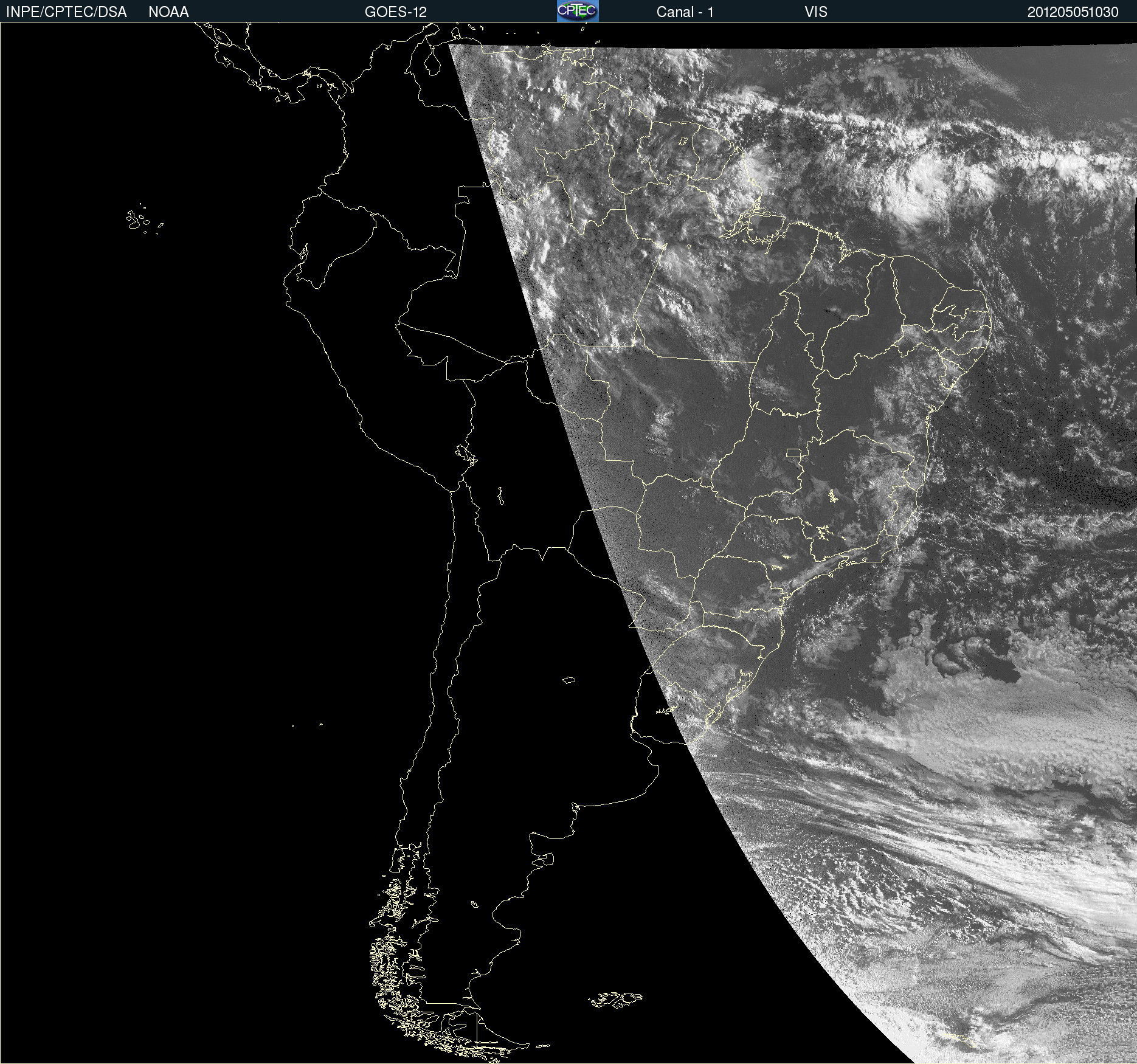Click the CPTEC logo in header
The height and width of the screenshot is (1064, 1137).
(x=578, y=11)
